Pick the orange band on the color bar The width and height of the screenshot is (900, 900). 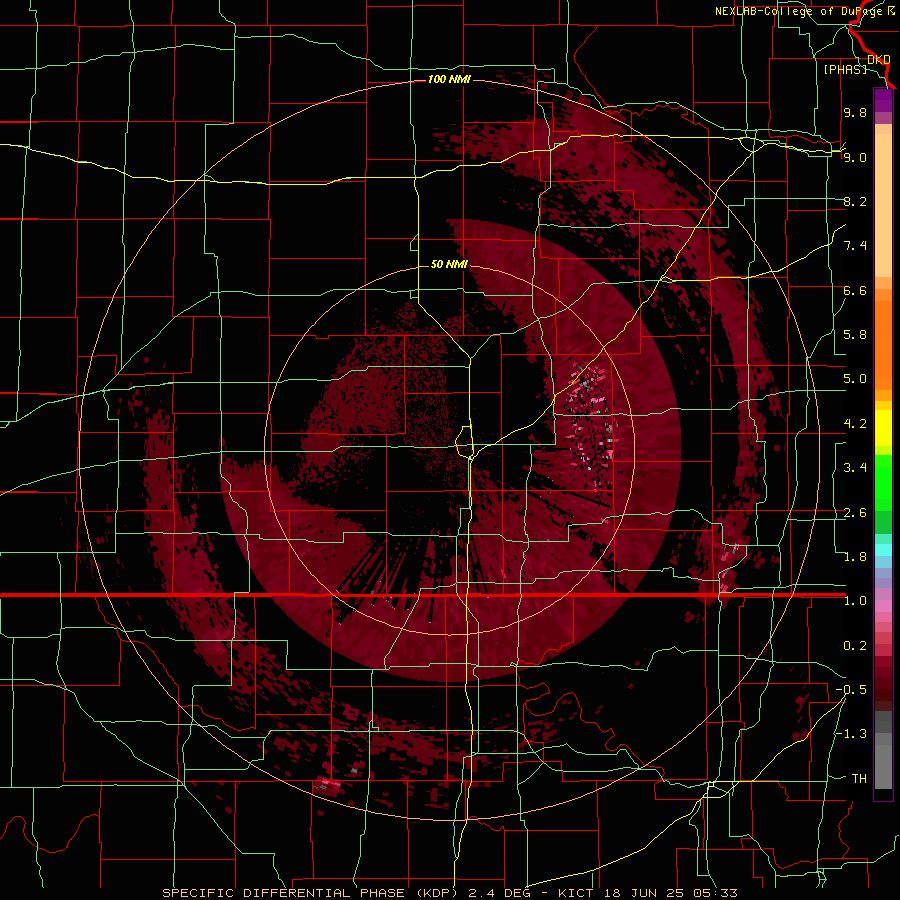click(x=883, y=344)
